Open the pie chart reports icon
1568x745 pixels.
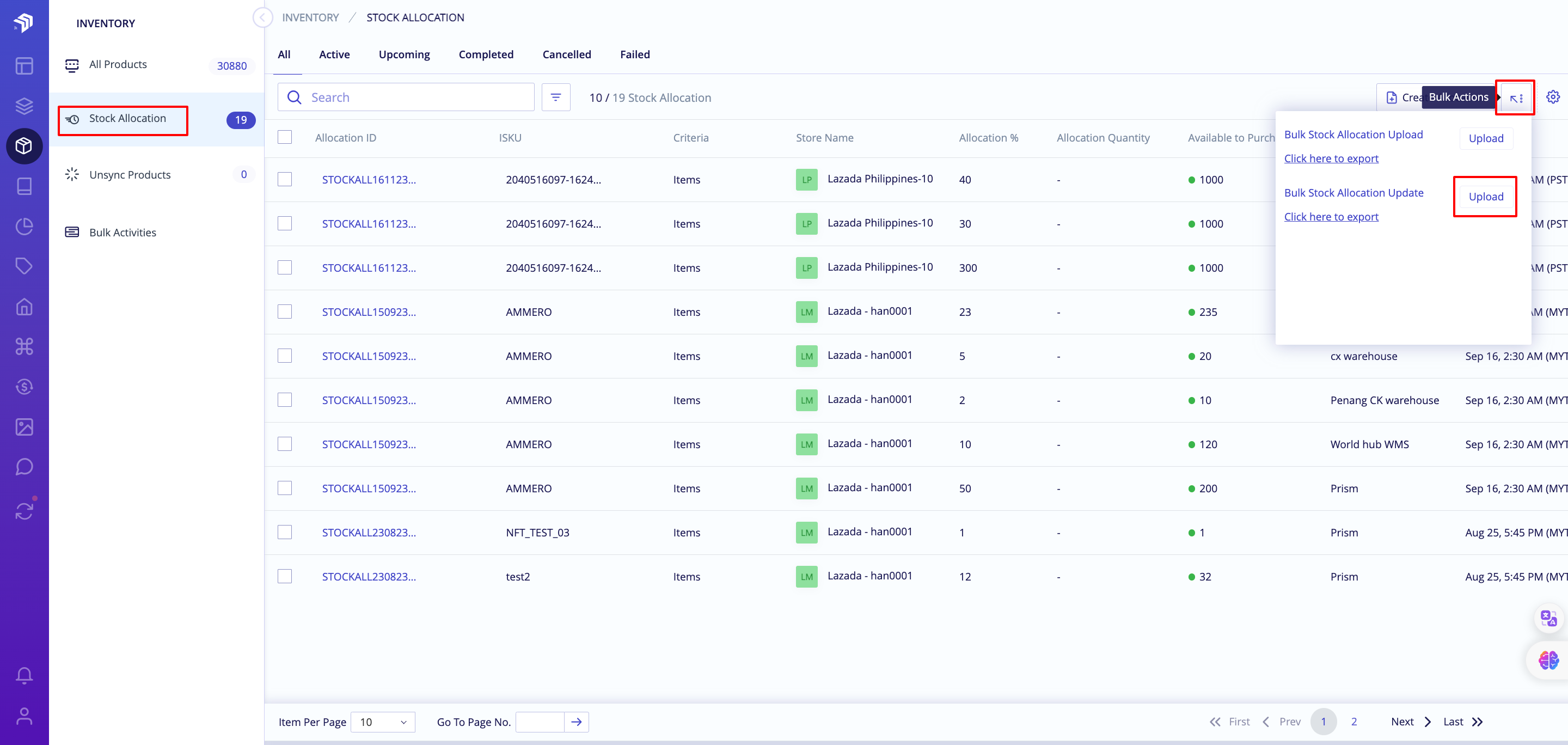click(24, 227)
